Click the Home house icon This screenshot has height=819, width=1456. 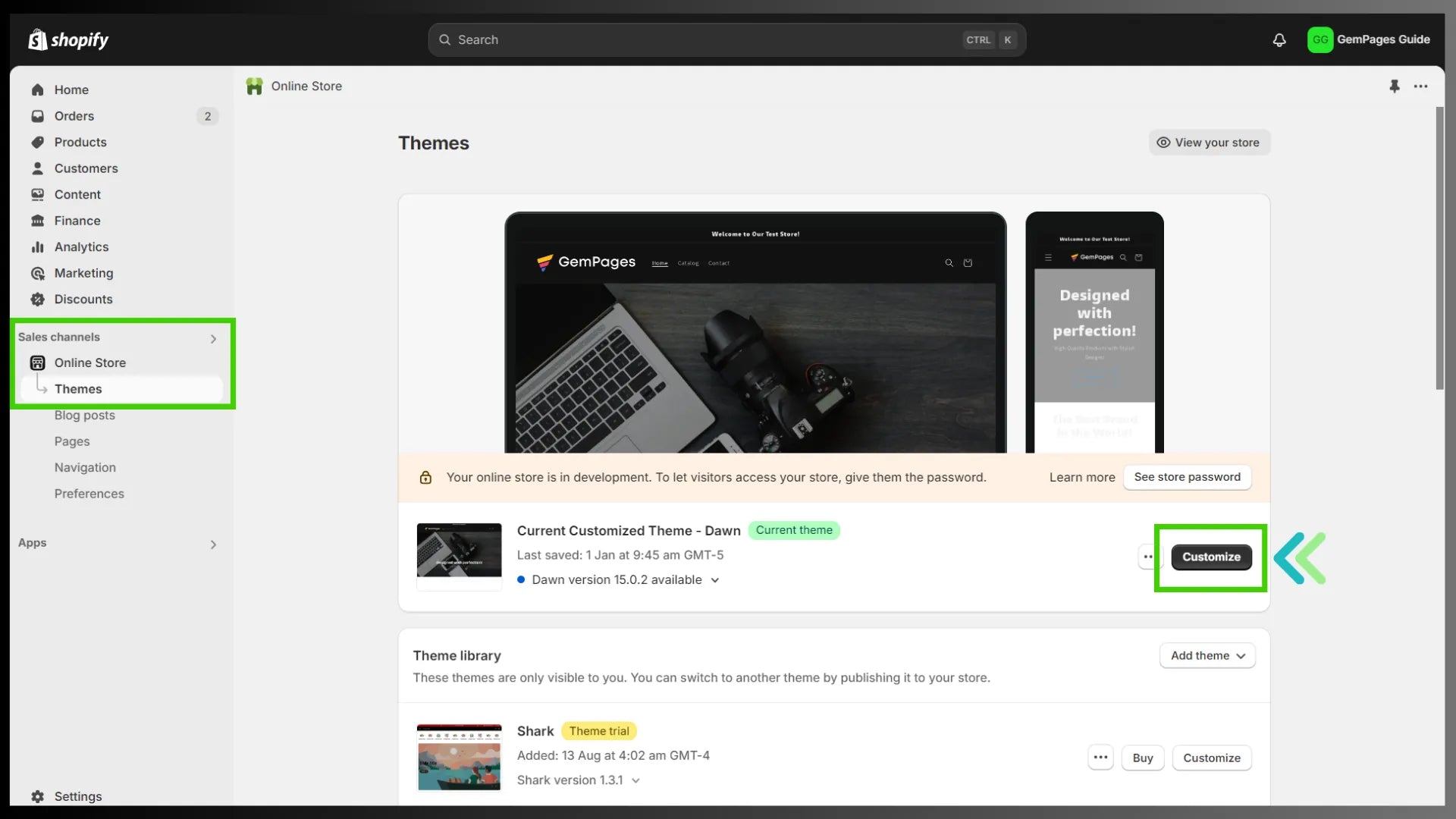tap(37, 89)
